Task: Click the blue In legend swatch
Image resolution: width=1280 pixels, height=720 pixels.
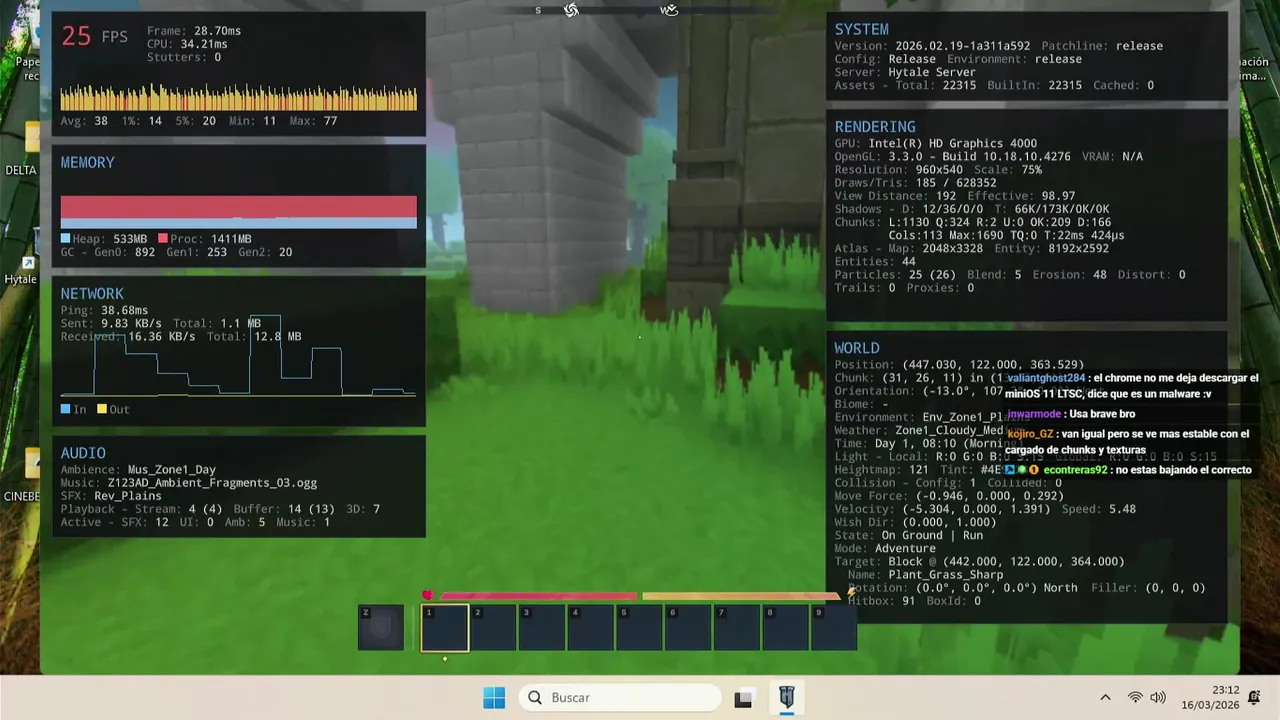Action: coord(65,409)
